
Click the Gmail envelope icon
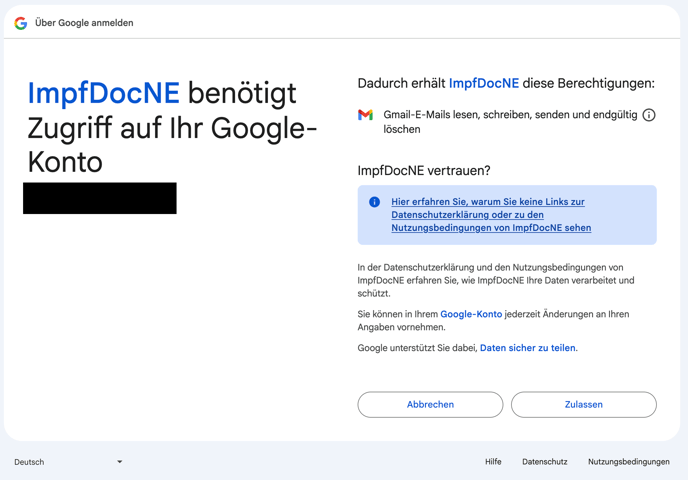pos(366,115)
